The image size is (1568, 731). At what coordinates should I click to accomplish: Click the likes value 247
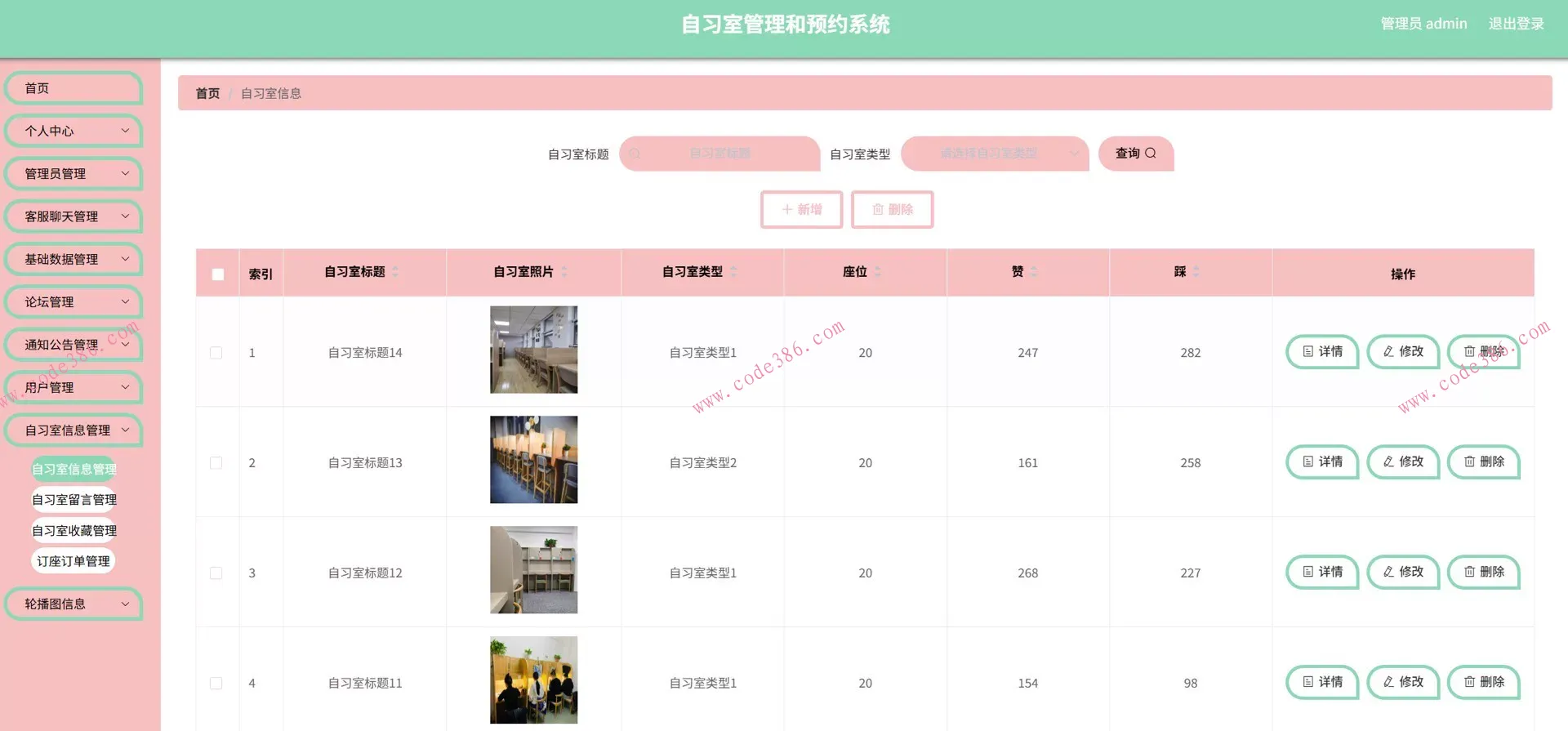click(x=1028, y=353)
